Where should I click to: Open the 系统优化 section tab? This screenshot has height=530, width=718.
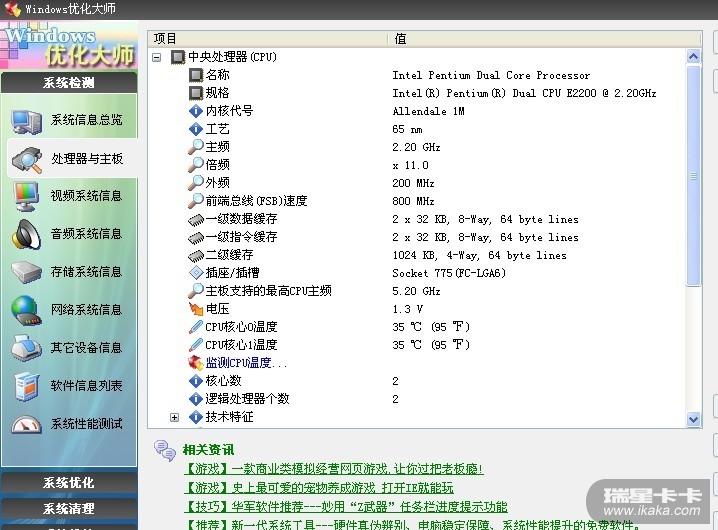[69, 483]
